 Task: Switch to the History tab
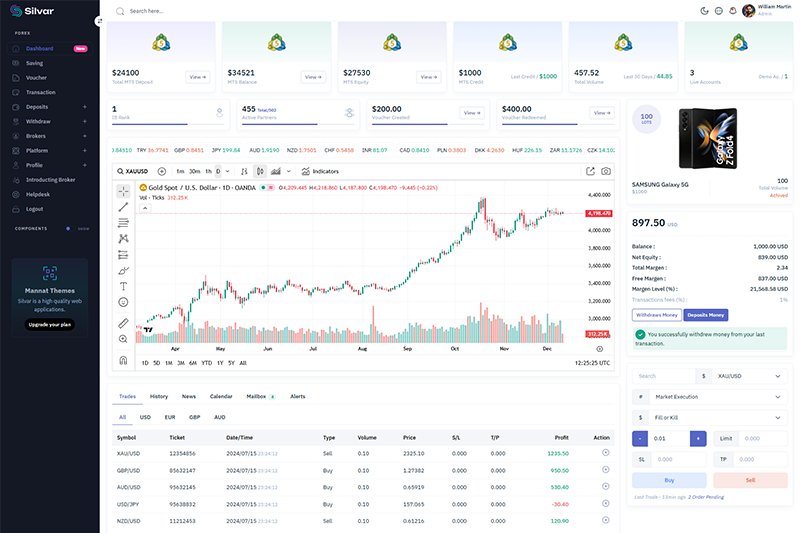pyautogui.click(x=159, y=396)
